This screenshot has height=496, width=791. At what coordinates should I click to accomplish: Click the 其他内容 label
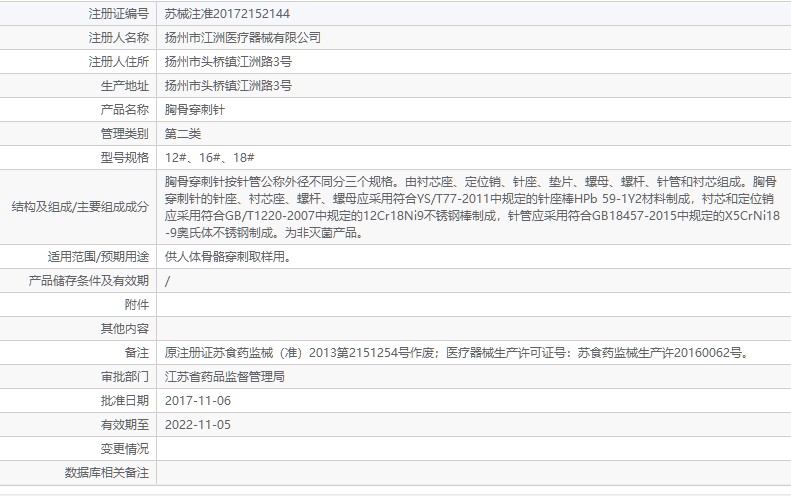pos(125,329)
